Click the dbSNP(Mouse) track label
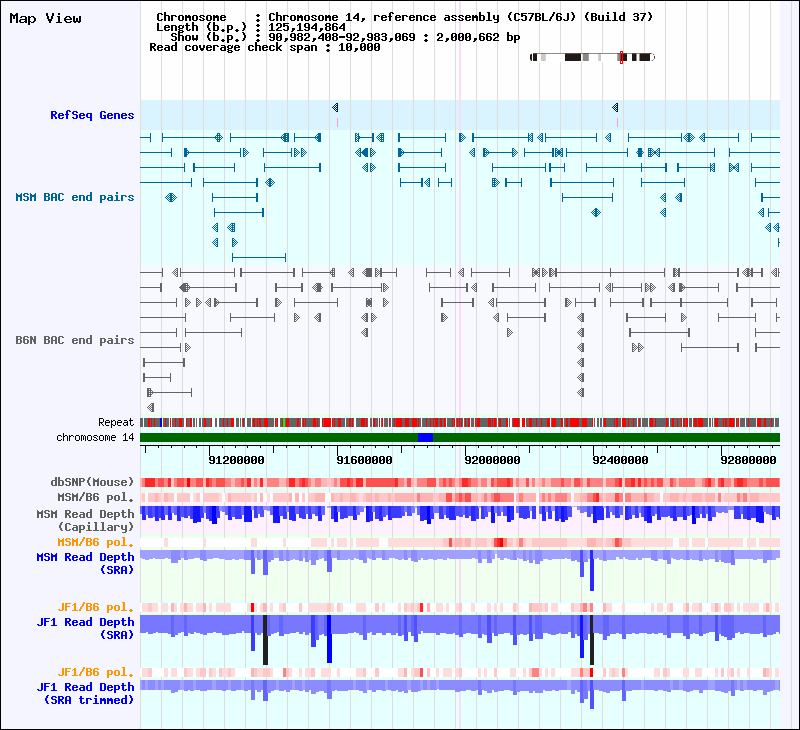The height and width of the screenshot is (730, 800). click(92, 482)
